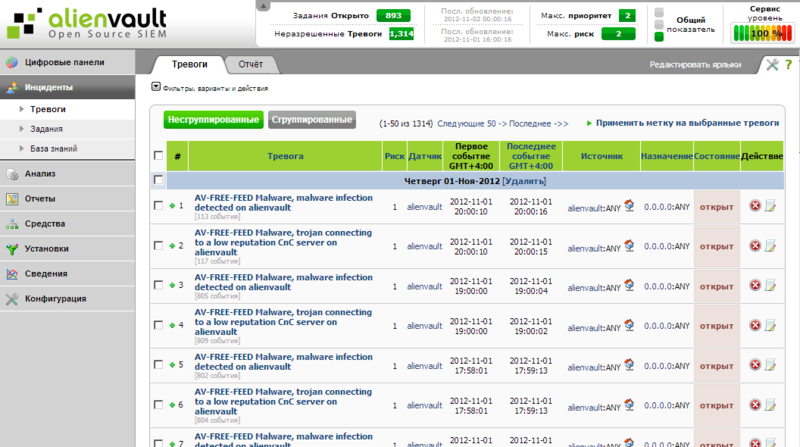Open the note icon for alarm 3
This screenshot has width=800, height=447.
(x=770, y=285)
